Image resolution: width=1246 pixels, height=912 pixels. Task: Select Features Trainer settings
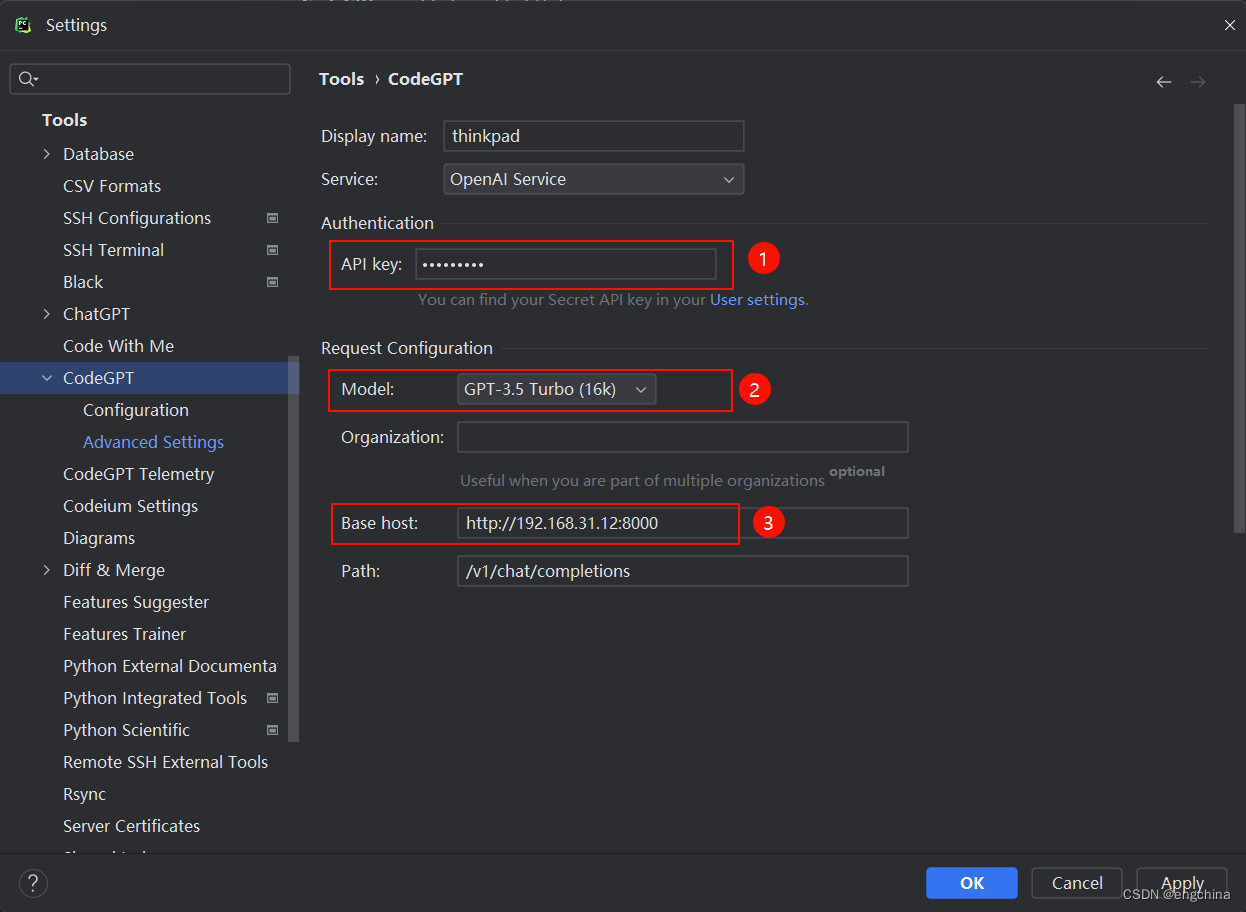coord(124,634)
